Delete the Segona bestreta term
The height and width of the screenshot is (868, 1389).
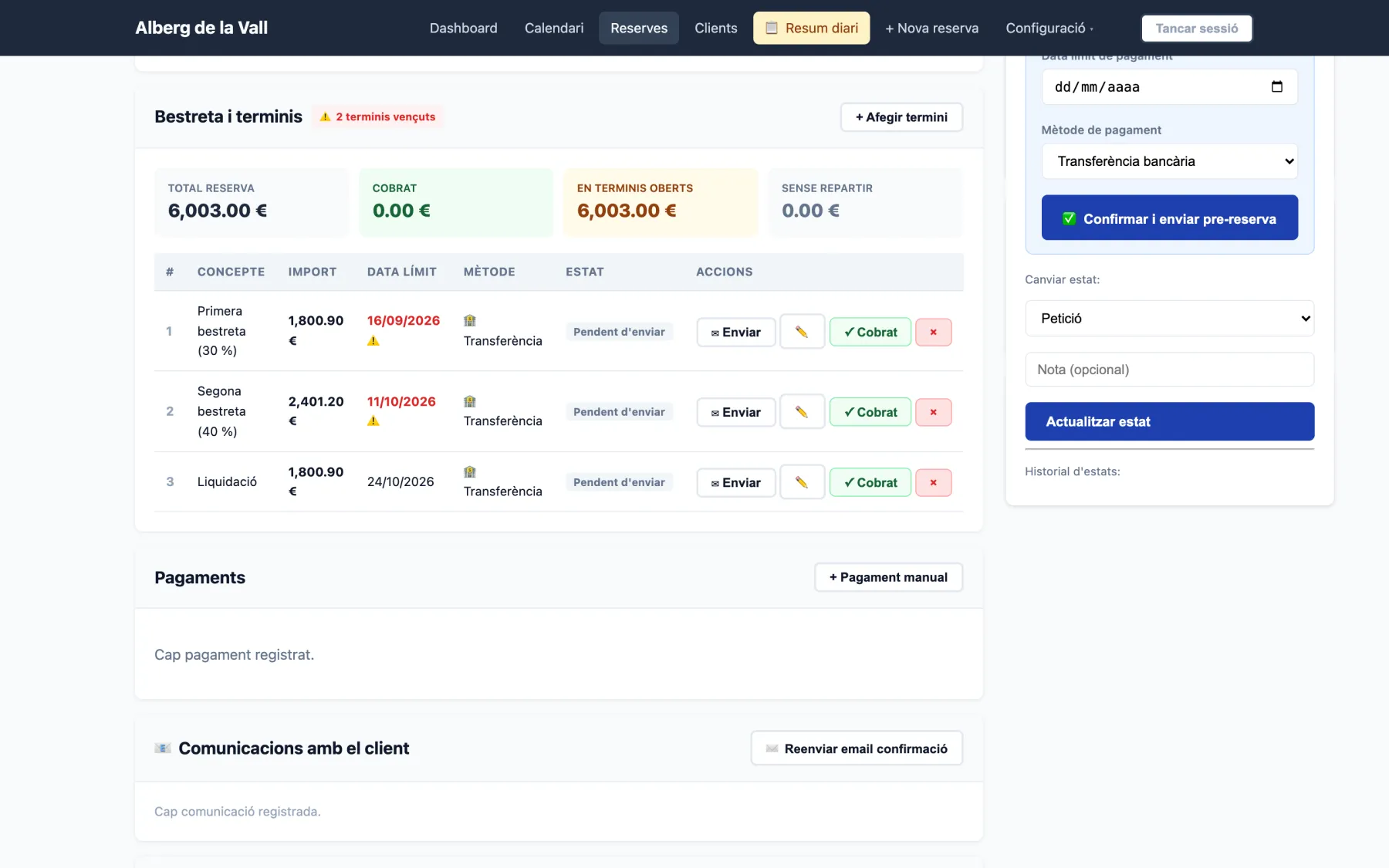933,412
